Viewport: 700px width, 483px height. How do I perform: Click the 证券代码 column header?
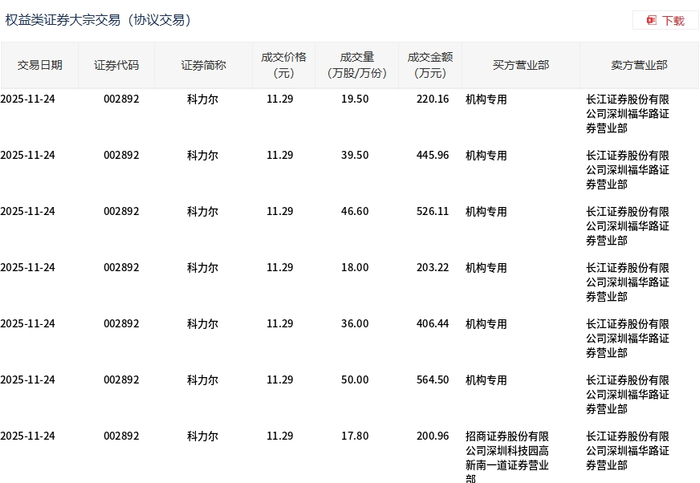117,65
